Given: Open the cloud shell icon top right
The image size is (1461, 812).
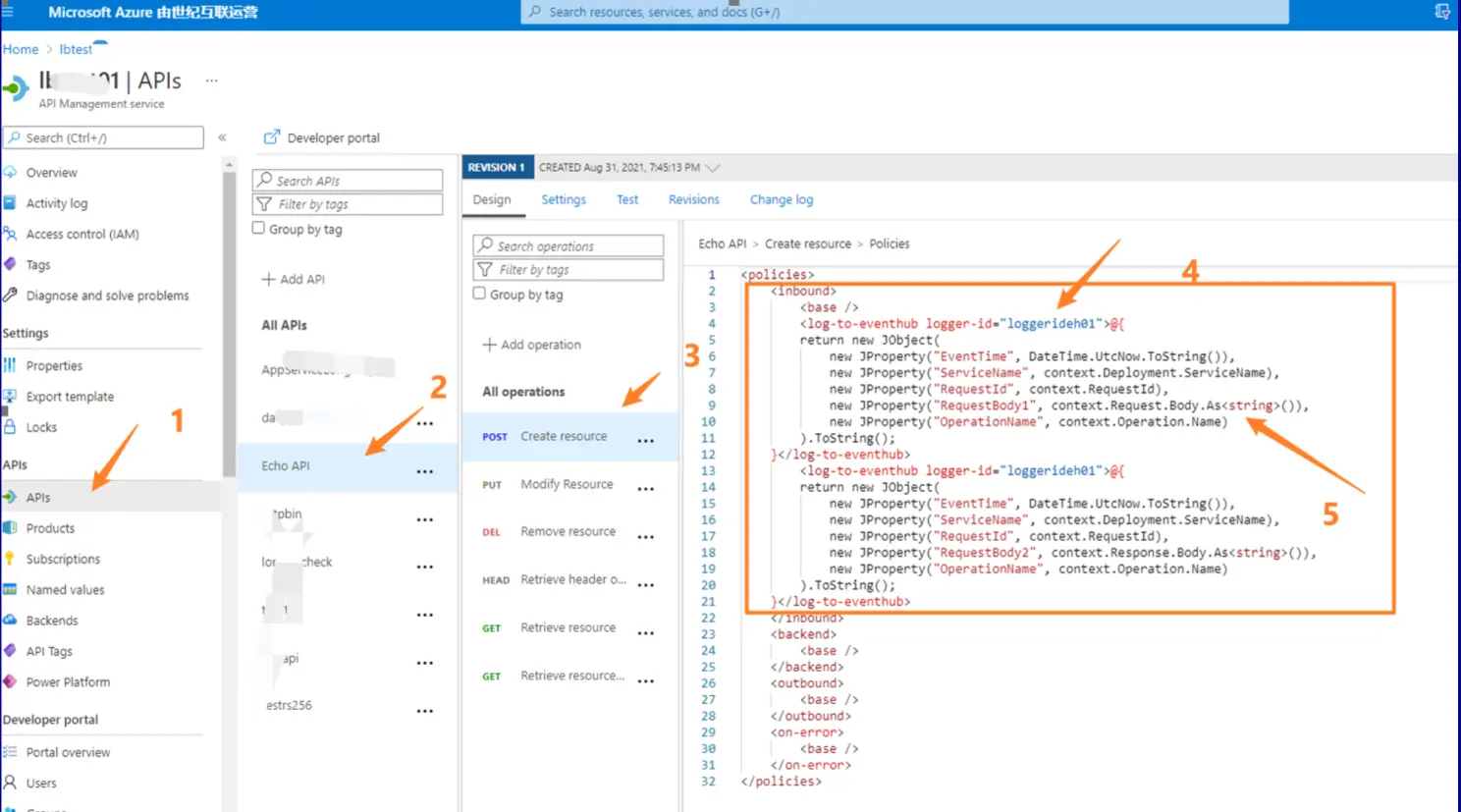Looking at the screenshot, I should click(1441, 12).
